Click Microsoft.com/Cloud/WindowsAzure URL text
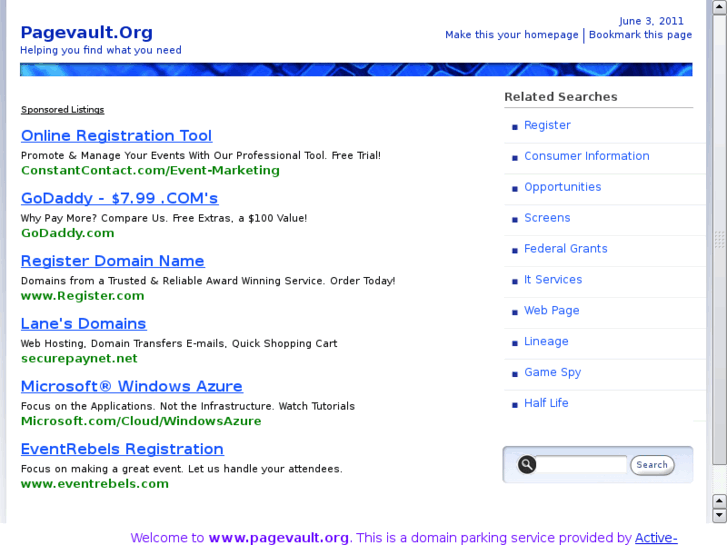 (x=141, y=421)
